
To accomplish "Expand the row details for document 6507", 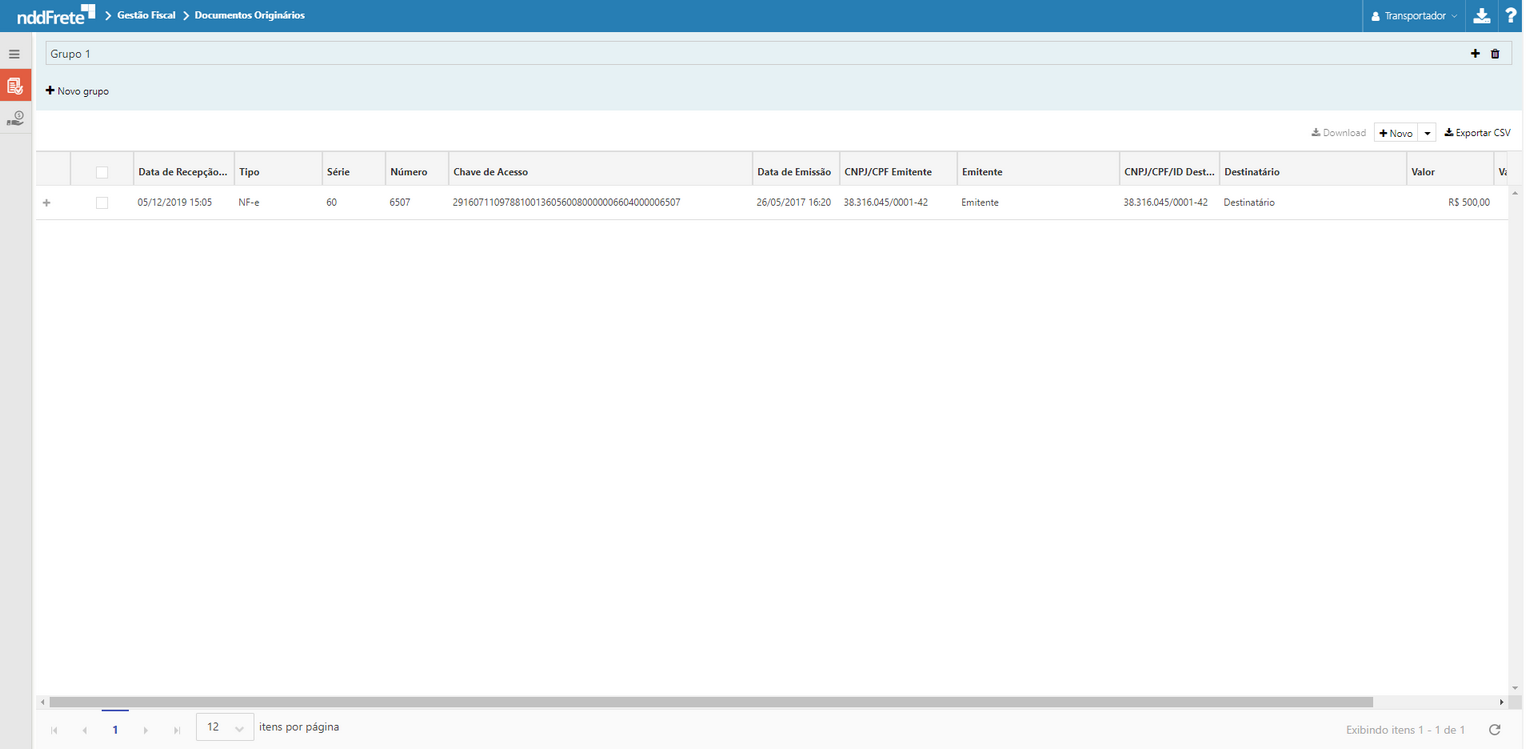I will pyautogui.click(x=46, y=203).
